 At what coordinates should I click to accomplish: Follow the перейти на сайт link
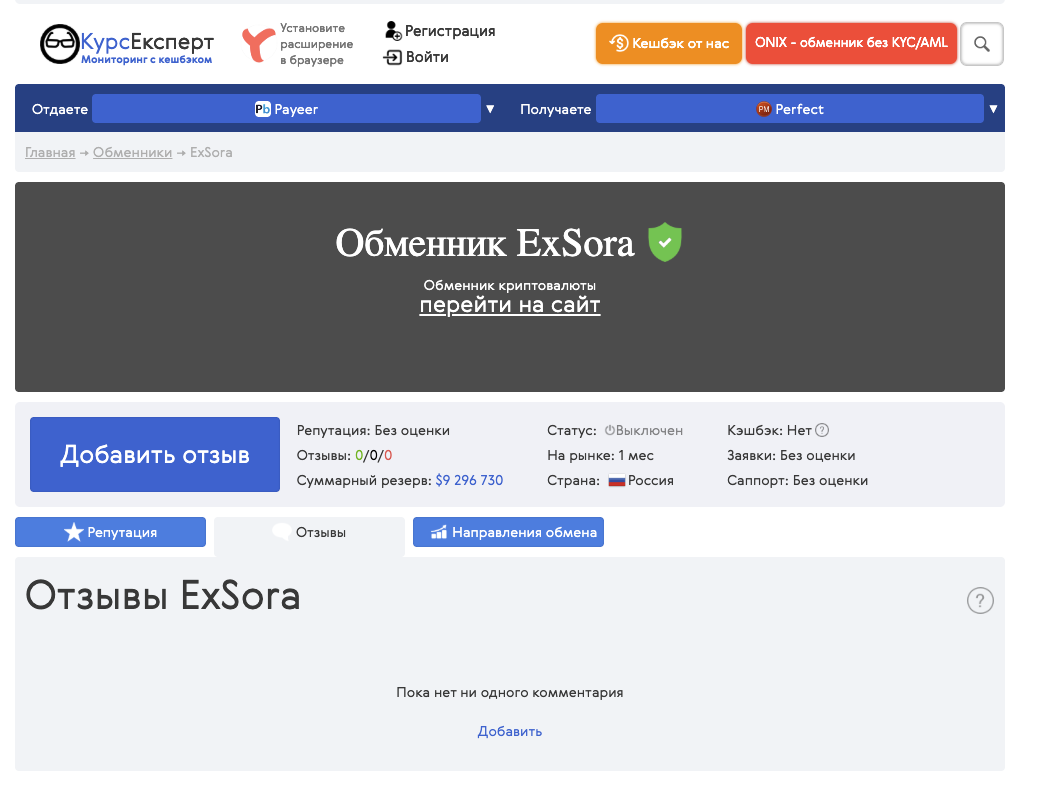[509, 305]
